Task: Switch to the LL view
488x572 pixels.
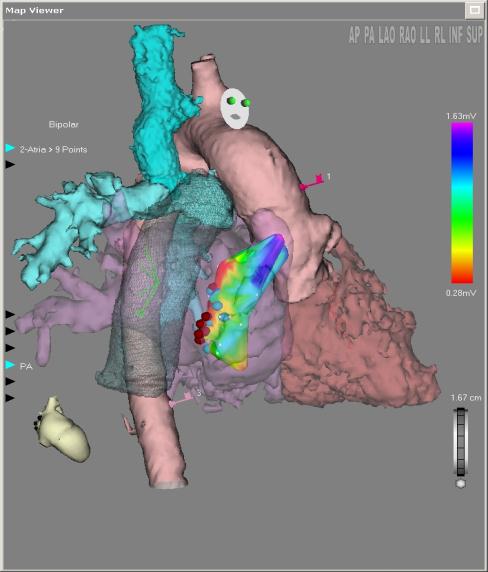Action: [426, 35]
